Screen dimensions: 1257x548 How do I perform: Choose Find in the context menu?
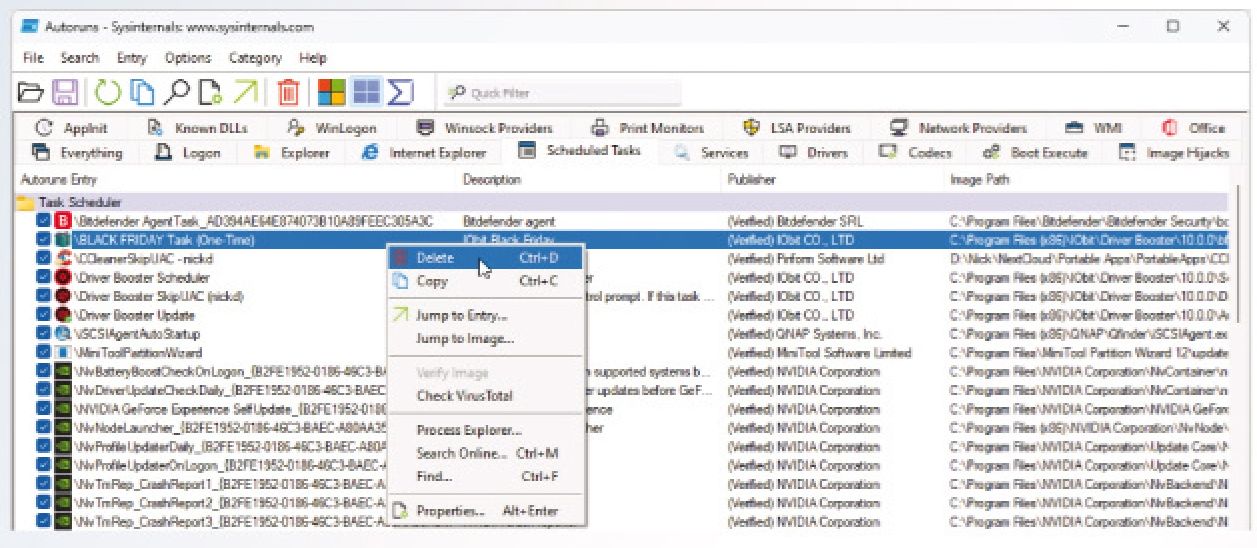point(485,476)
